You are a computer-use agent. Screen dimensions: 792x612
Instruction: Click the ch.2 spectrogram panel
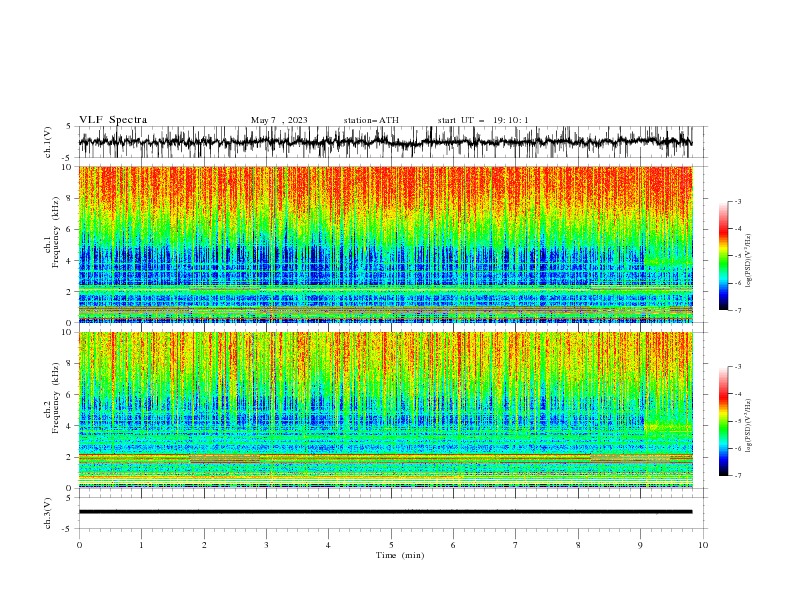tap(385, 410)
